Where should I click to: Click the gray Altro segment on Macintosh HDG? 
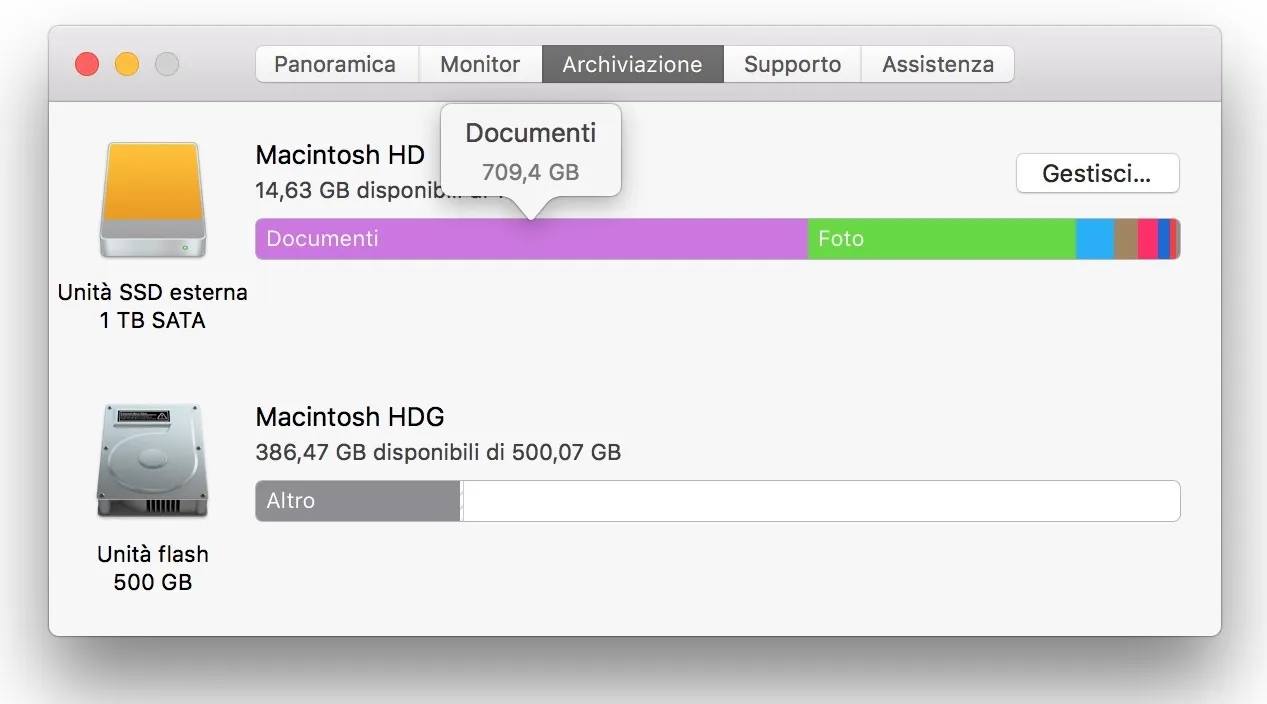coord(355,500)
